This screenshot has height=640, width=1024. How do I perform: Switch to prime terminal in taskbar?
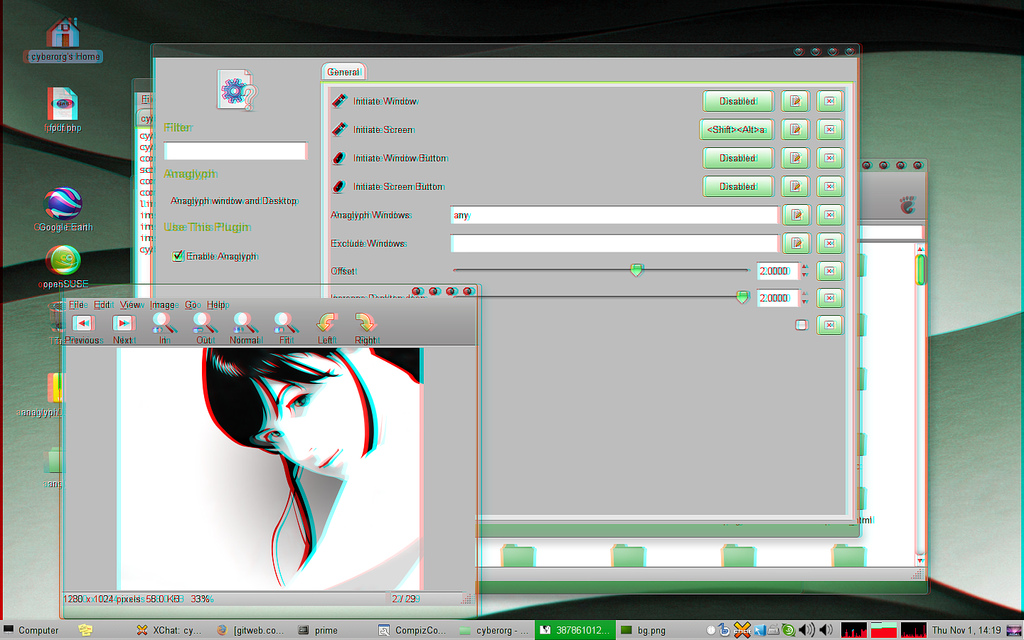[318, 630]
